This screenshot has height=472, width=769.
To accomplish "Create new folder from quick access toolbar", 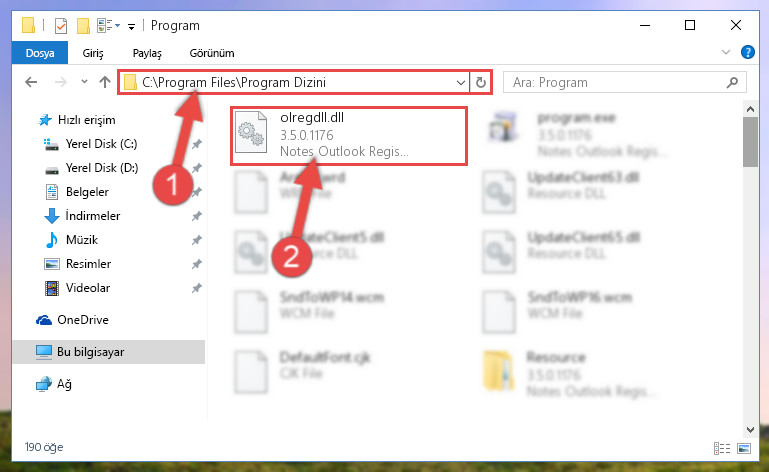I will pos(83,26).
